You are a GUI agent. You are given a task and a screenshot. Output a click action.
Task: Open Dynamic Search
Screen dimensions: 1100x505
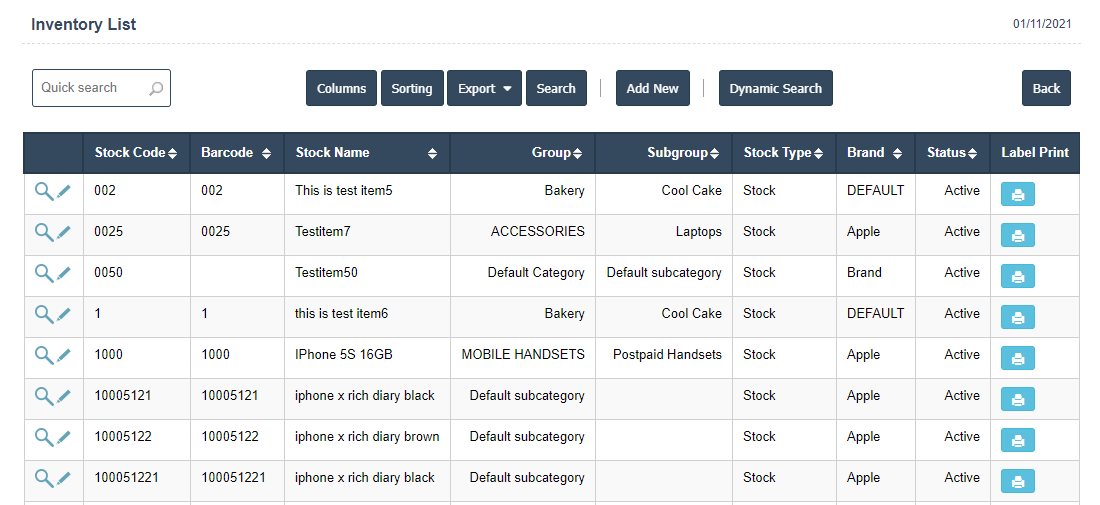pos(775,88)
